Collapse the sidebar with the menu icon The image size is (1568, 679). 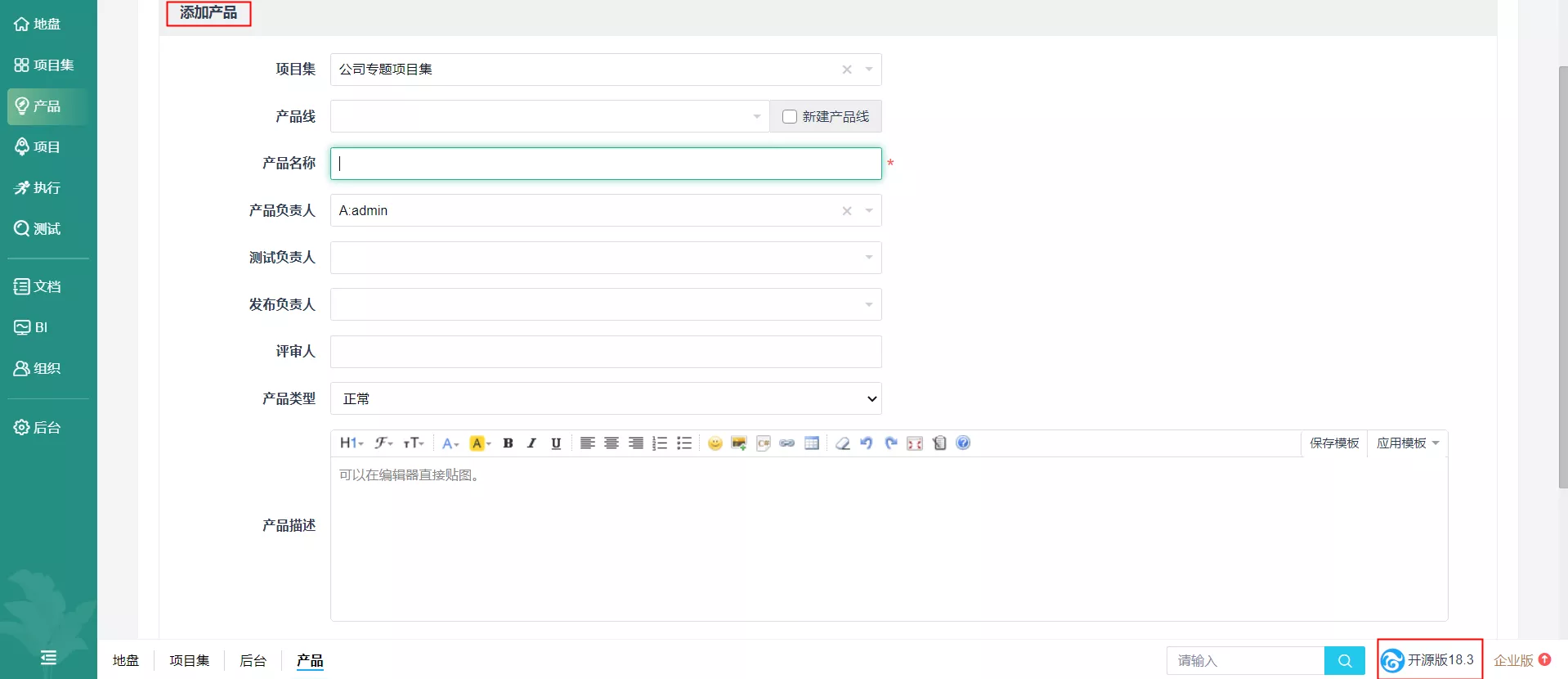48,658
